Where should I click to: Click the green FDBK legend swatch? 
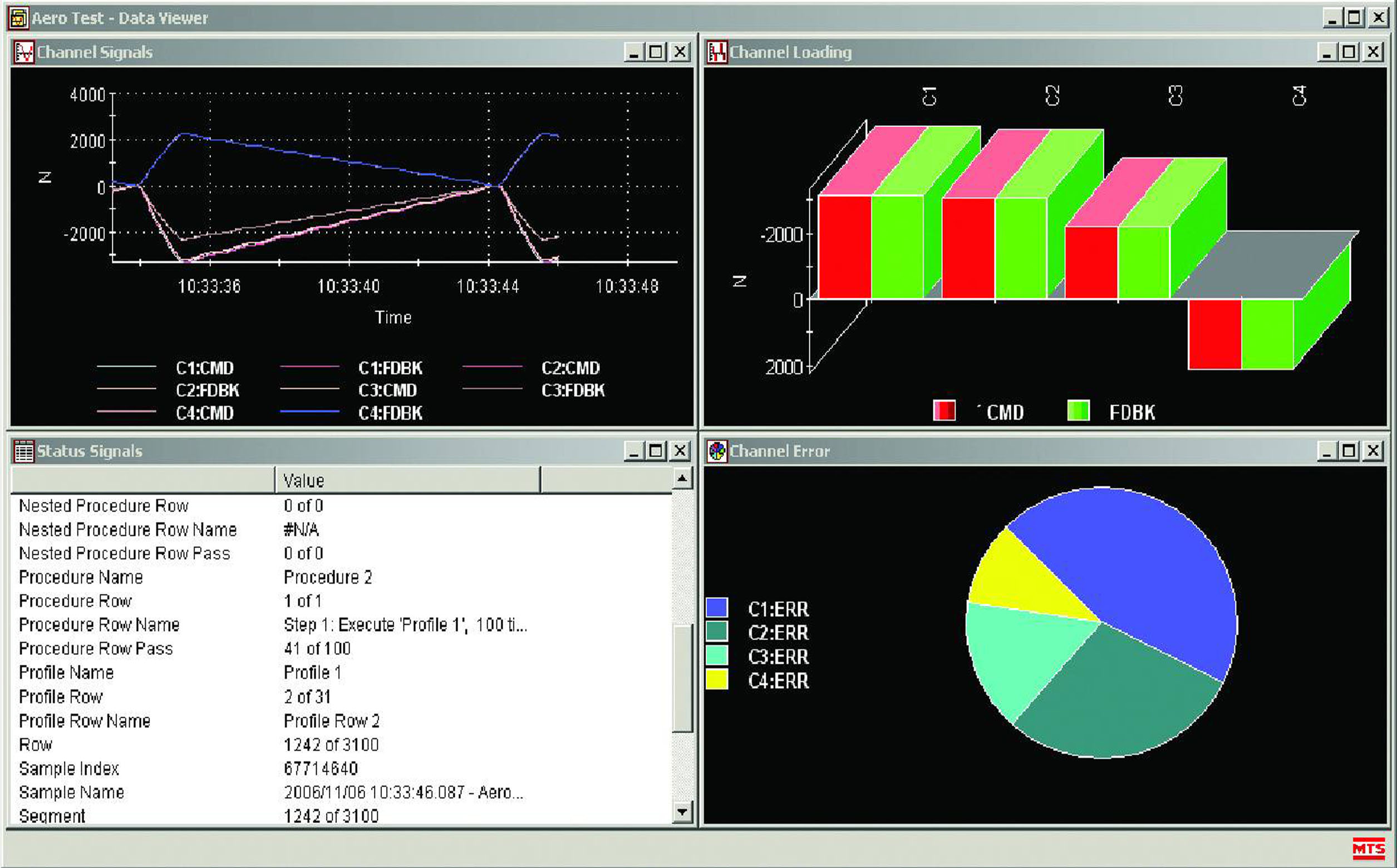click(x=1078, y=411)
